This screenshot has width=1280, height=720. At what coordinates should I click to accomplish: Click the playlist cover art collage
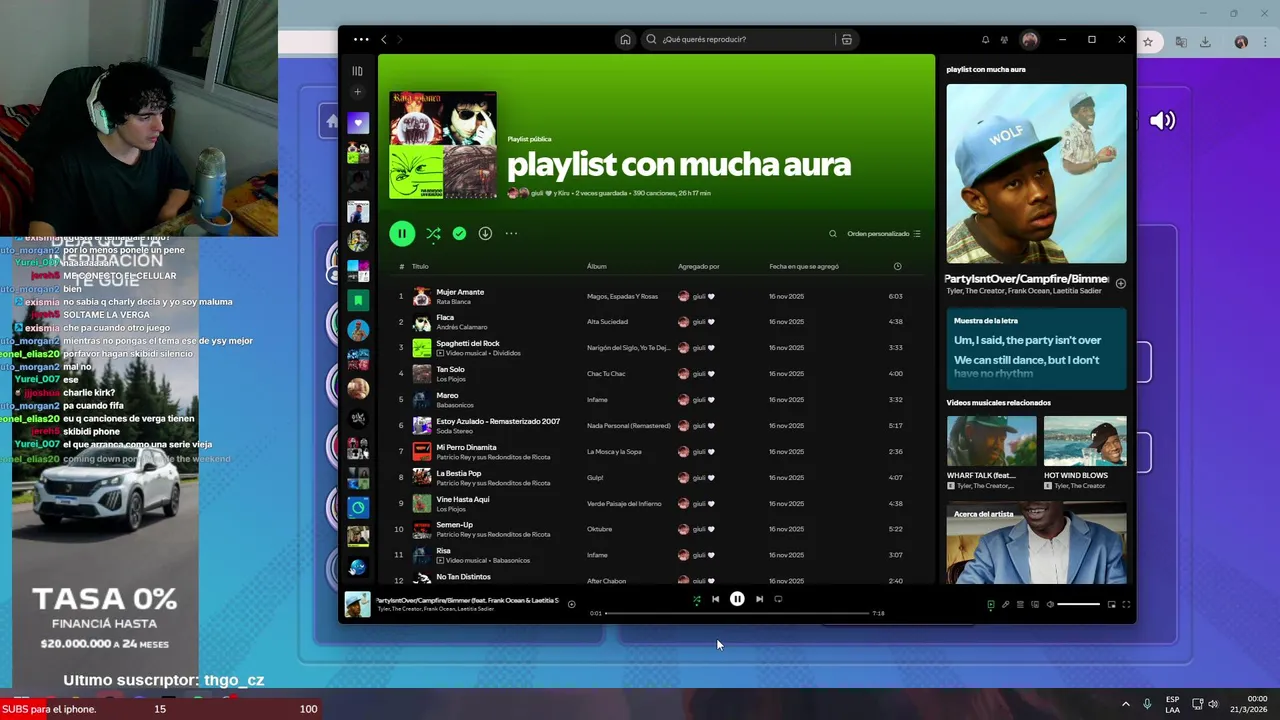(x=443, y=145)
